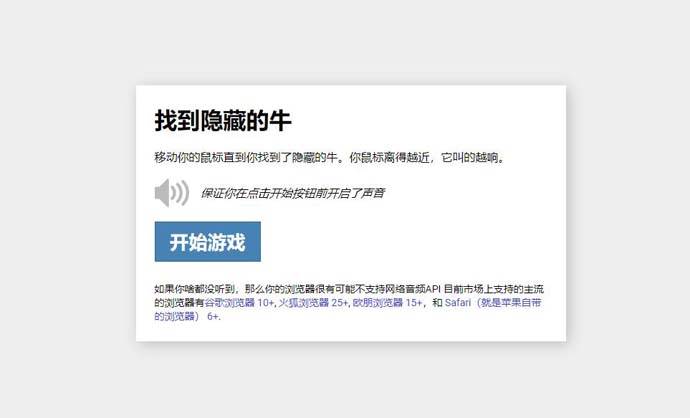
Task: Open the 火狐浏览器 25+ link
Action: (314, 303)
